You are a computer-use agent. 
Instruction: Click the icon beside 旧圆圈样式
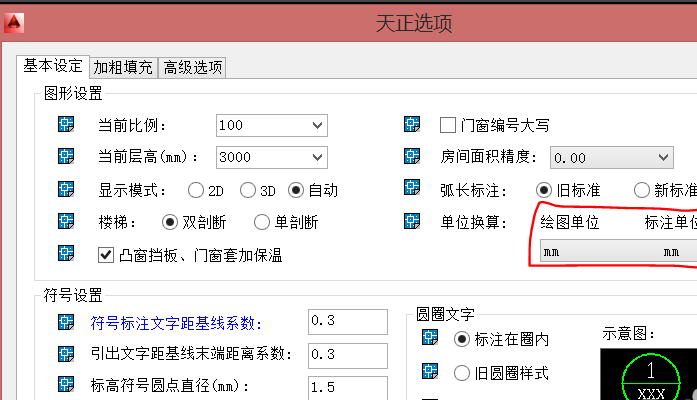429,371
